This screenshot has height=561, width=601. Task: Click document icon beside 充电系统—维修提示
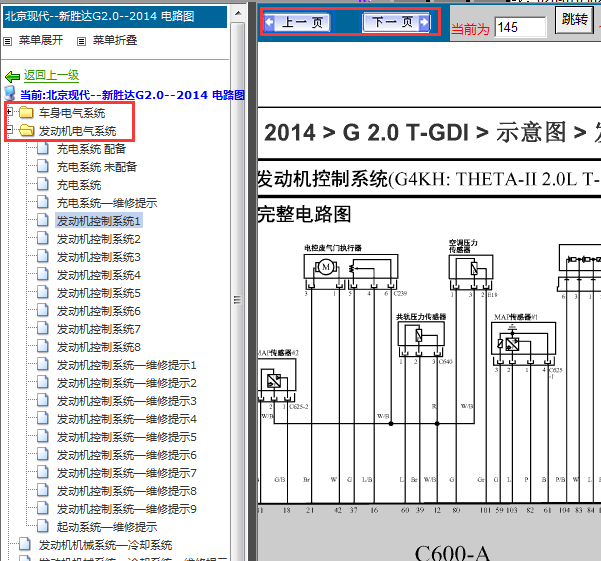tap(43, 202)
